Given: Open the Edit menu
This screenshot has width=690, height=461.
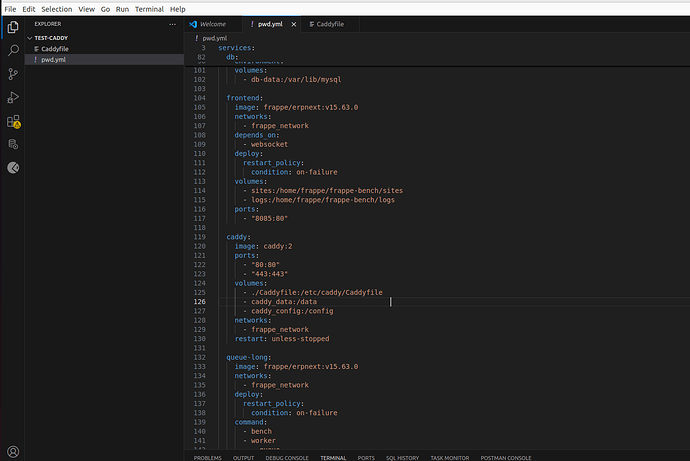Looking at the screenshot, I should [29, 9].
